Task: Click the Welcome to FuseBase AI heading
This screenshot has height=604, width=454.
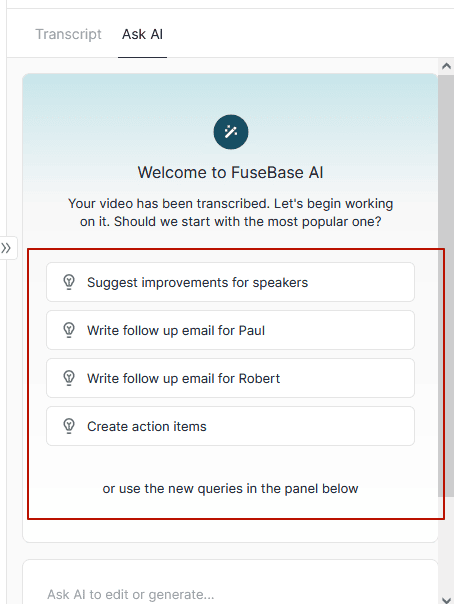Action: pyautogui.click(x=230, y=172)
